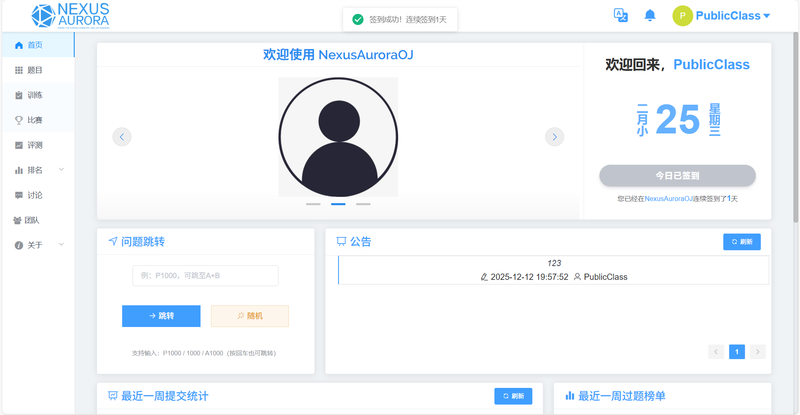The image size is (800, 415).
Task: Show next carousel slide
Action: pos(555,137)
